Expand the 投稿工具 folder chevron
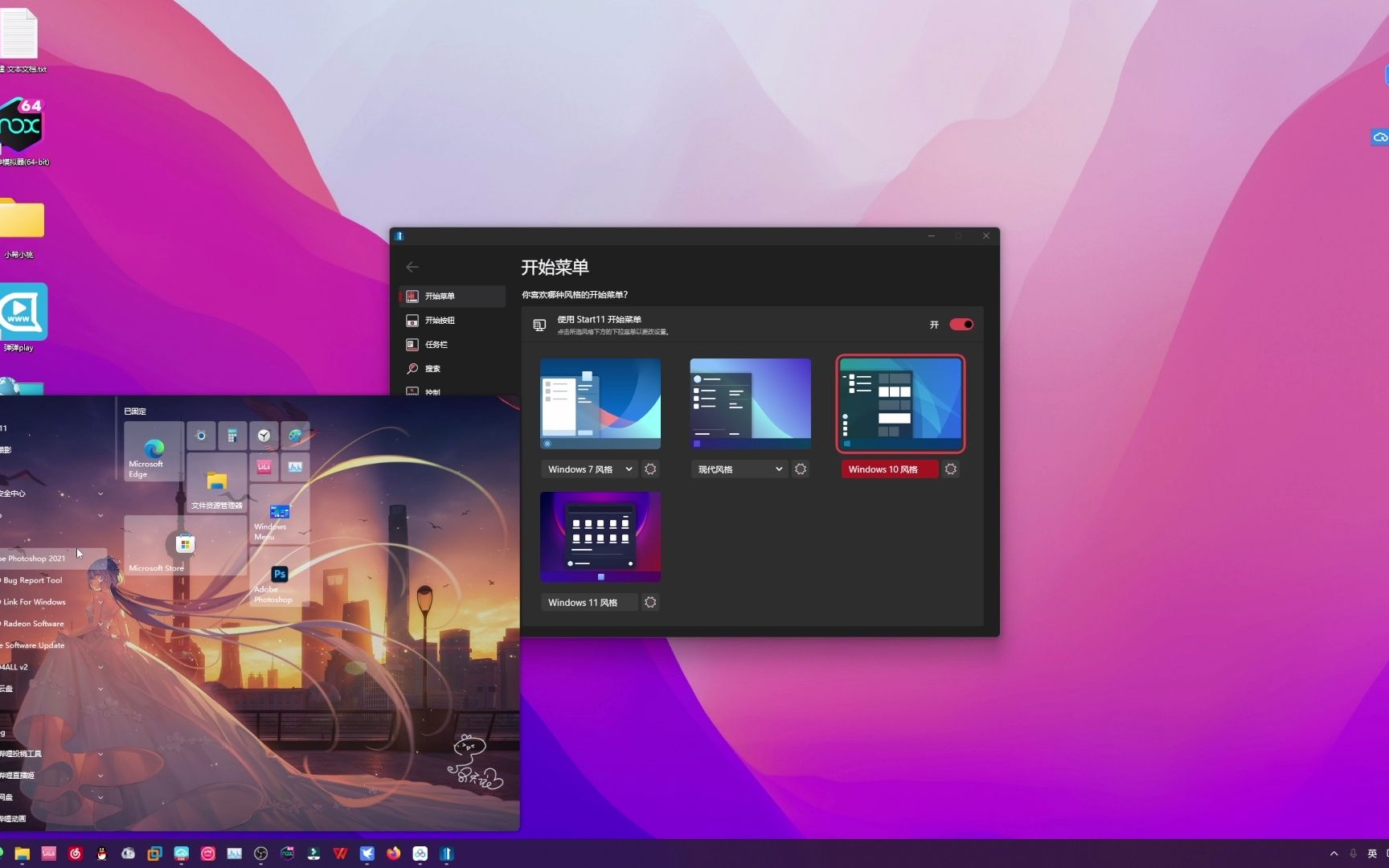 100,754
